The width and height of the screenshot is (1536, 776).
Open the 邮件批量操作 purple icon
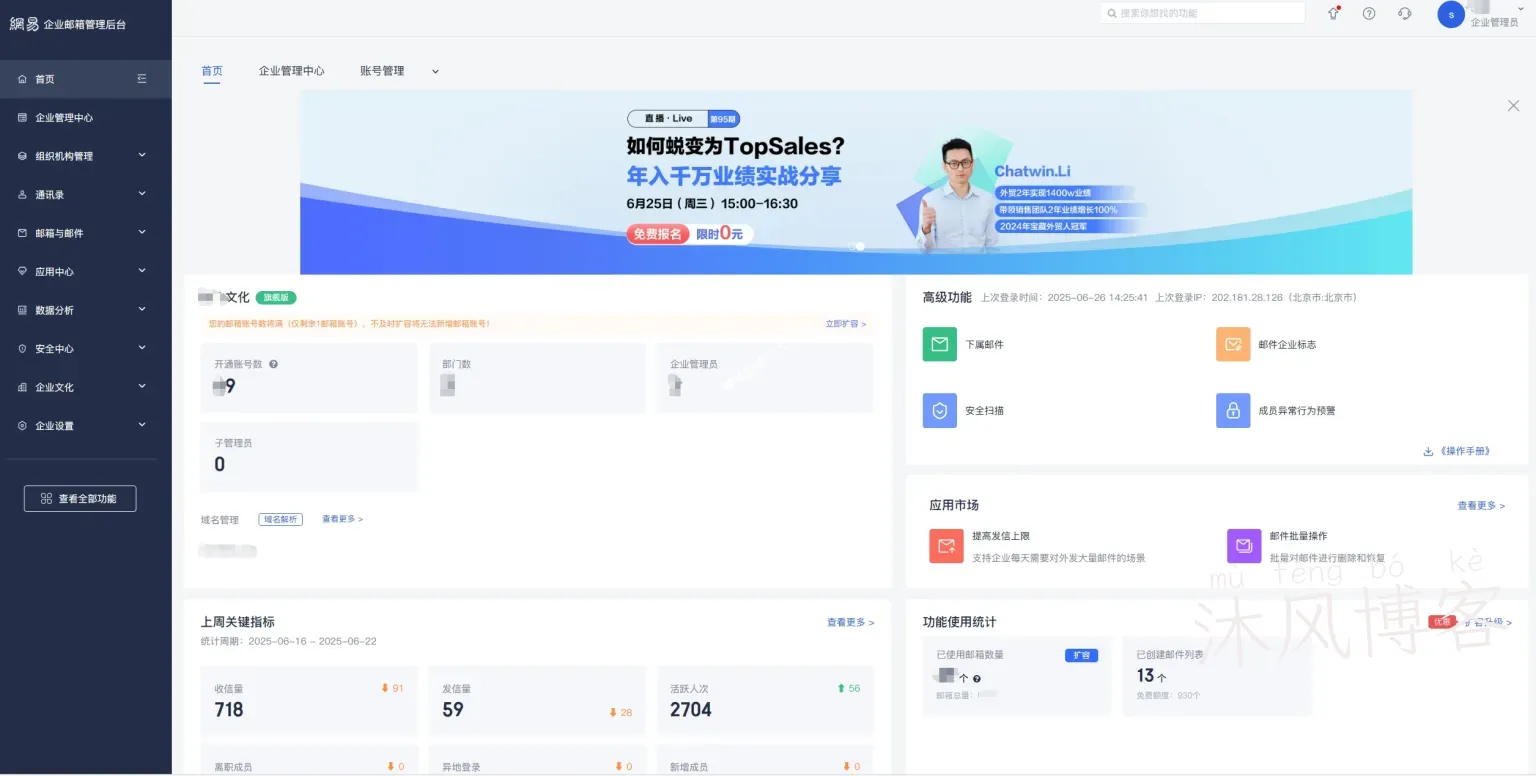tap(1244, 546)
